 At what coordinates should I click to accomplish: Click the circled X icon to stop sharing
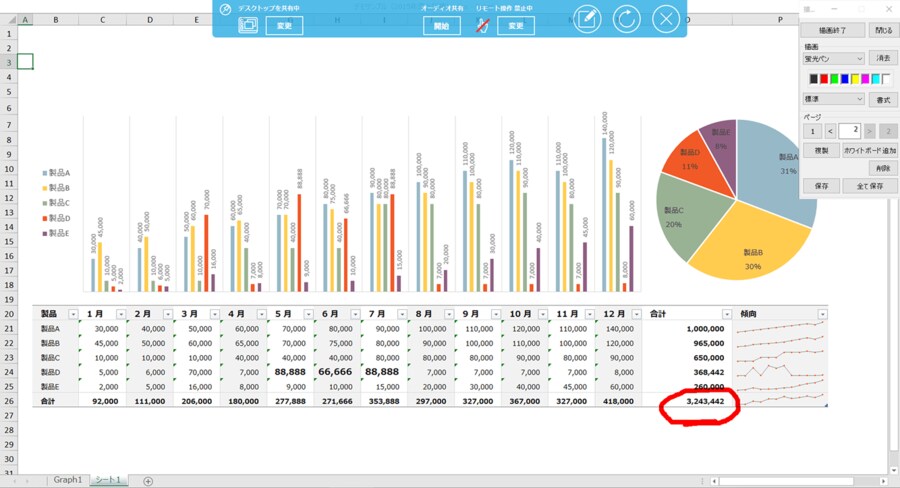(x=666, y=19)
